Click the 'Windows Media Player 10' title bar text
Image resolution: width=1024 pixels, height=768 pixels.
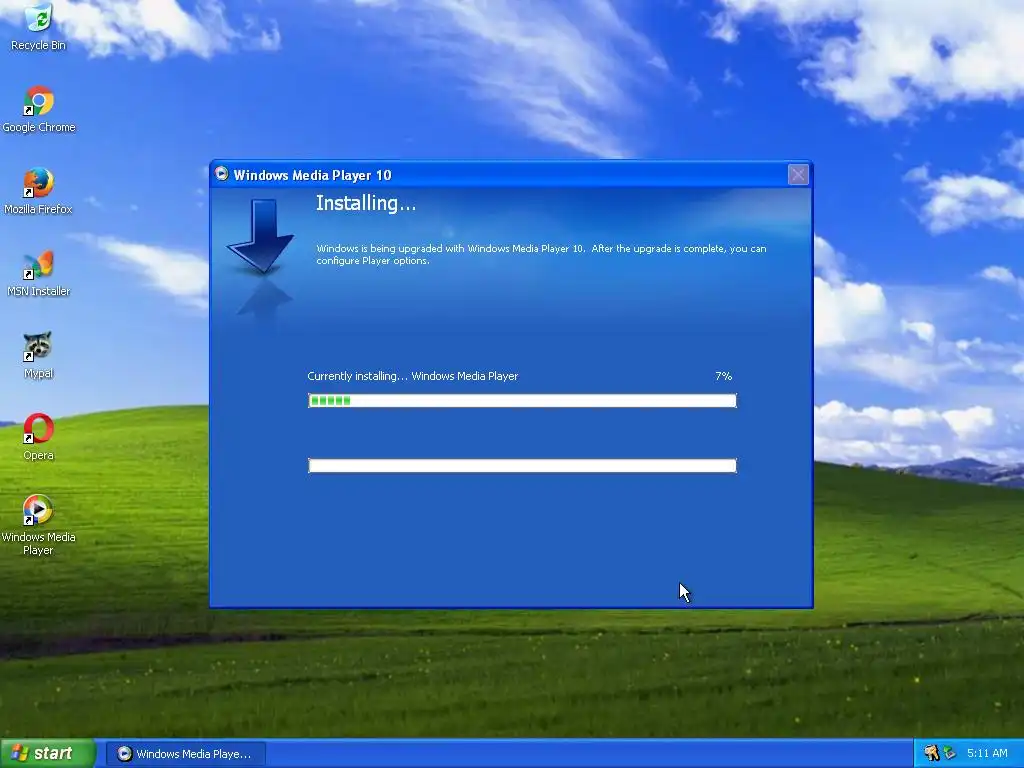[x=312, y=175]
